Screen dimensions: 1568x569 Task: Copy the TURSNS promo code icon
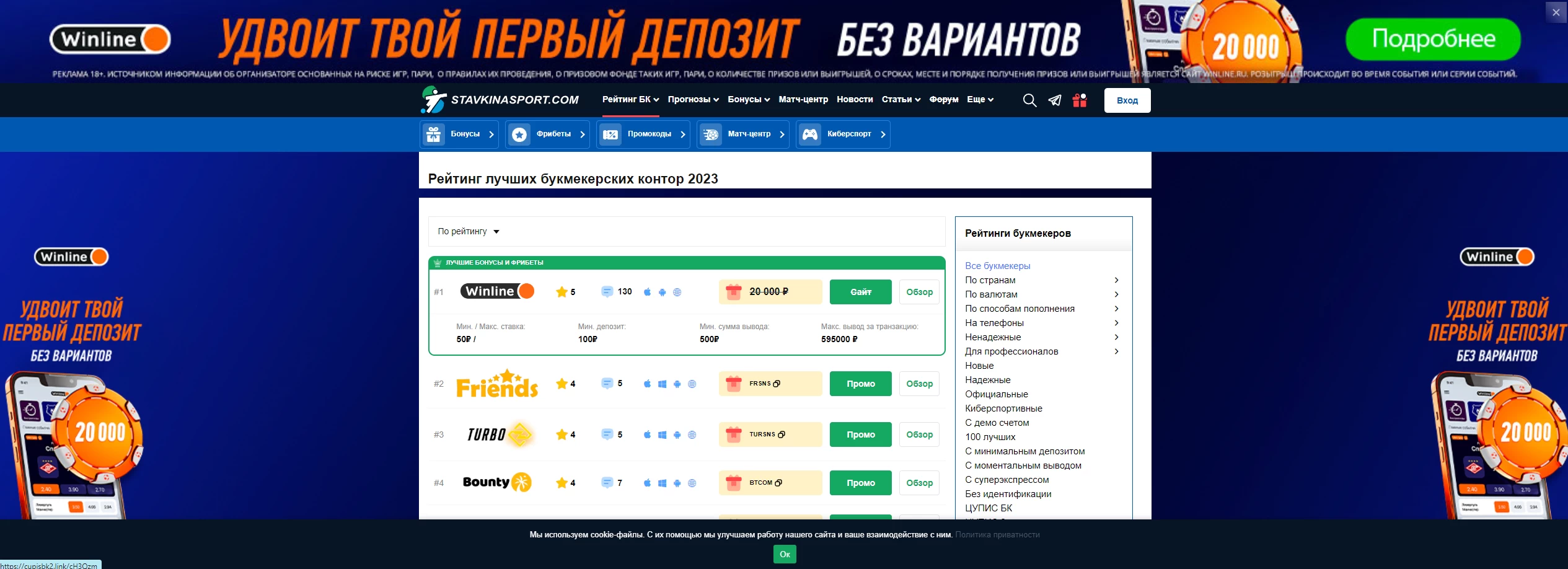coord(782,434)
